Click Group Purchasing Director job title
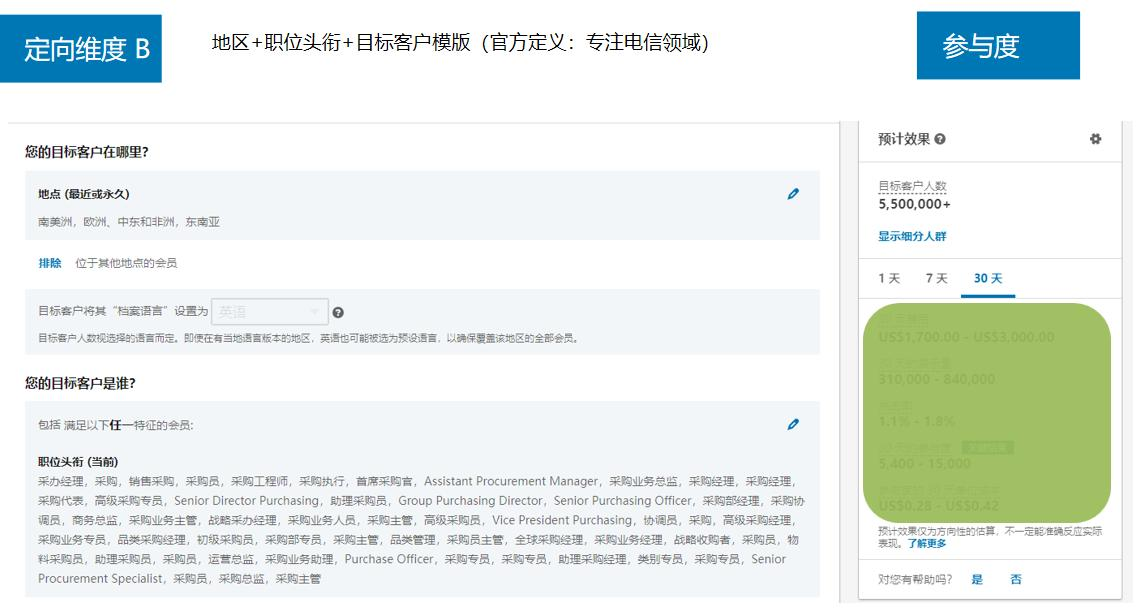Viewport: 1142px width, 612px height. [470, 501]
